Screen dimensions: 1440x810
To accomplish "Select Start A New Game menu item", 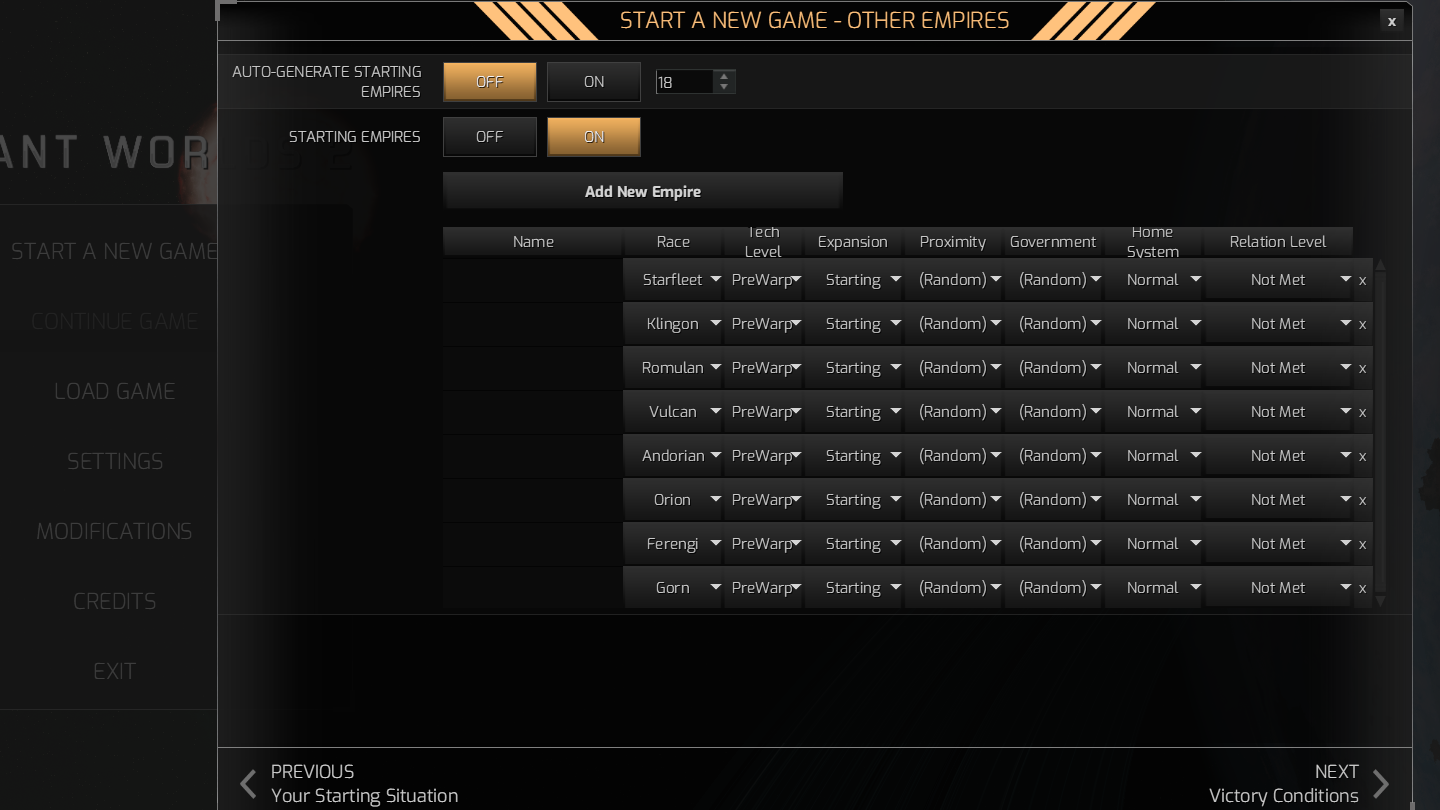I will point(114,251).
